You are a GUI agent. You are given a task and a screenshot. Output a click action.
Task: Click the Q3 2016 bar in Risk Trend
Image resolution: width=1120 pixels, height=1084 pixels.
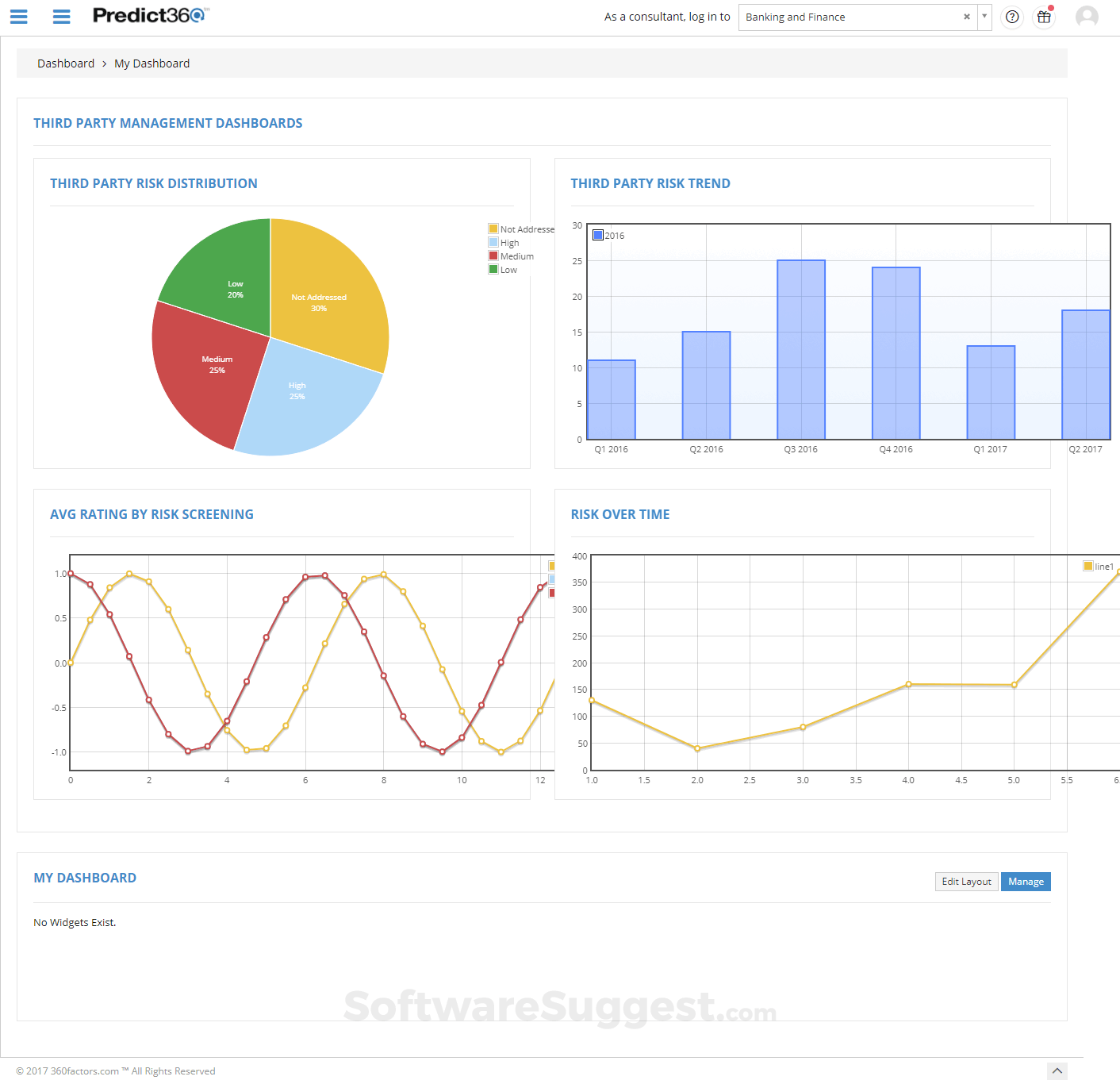[x=800, y=349]
